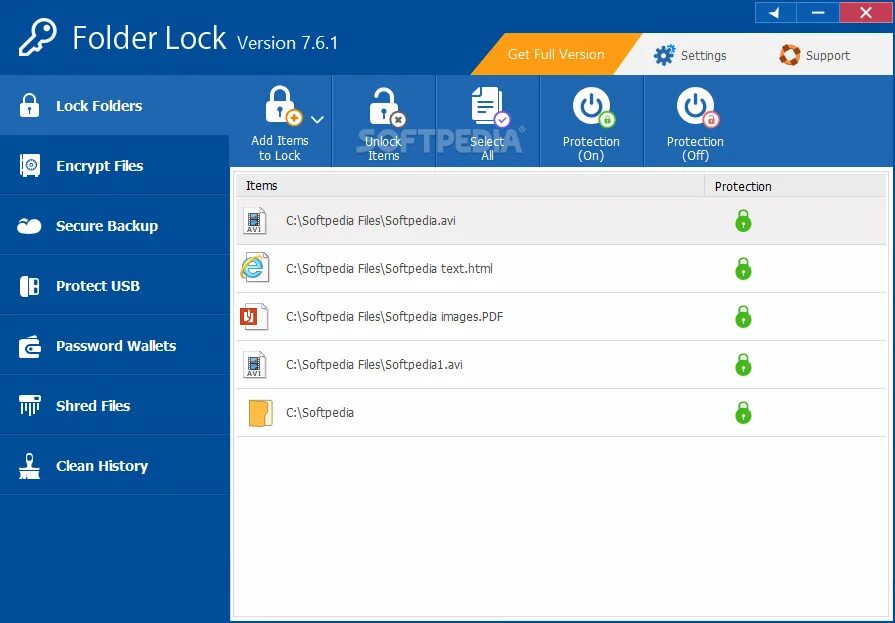Click the broom icon beside Clean History
Screen dimensions: 895x623
29,466
